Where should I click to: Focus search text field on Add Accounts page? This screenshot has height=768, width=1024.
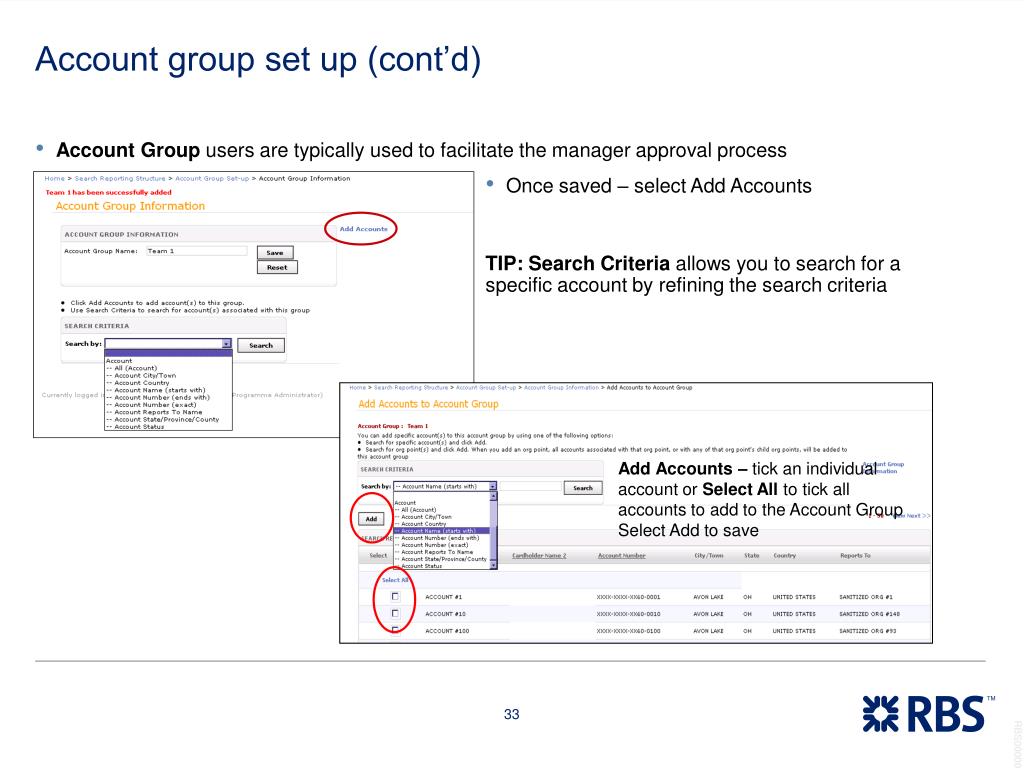tap(530, 487)
